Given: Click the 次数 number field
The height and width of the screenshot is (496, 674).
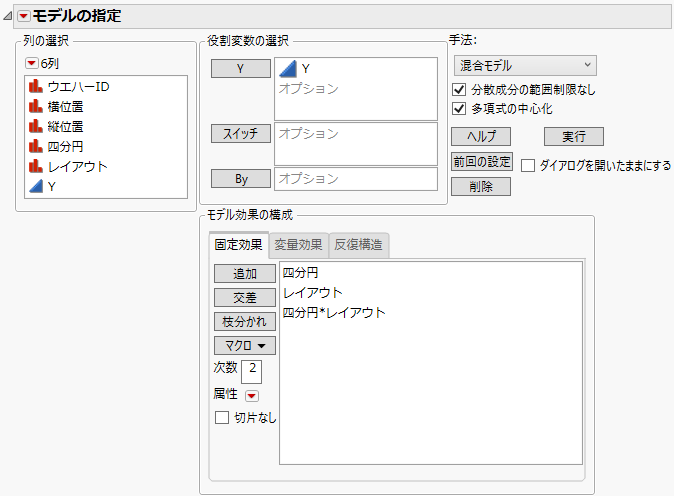Looking at the screenshot, I should click(252, 370).
